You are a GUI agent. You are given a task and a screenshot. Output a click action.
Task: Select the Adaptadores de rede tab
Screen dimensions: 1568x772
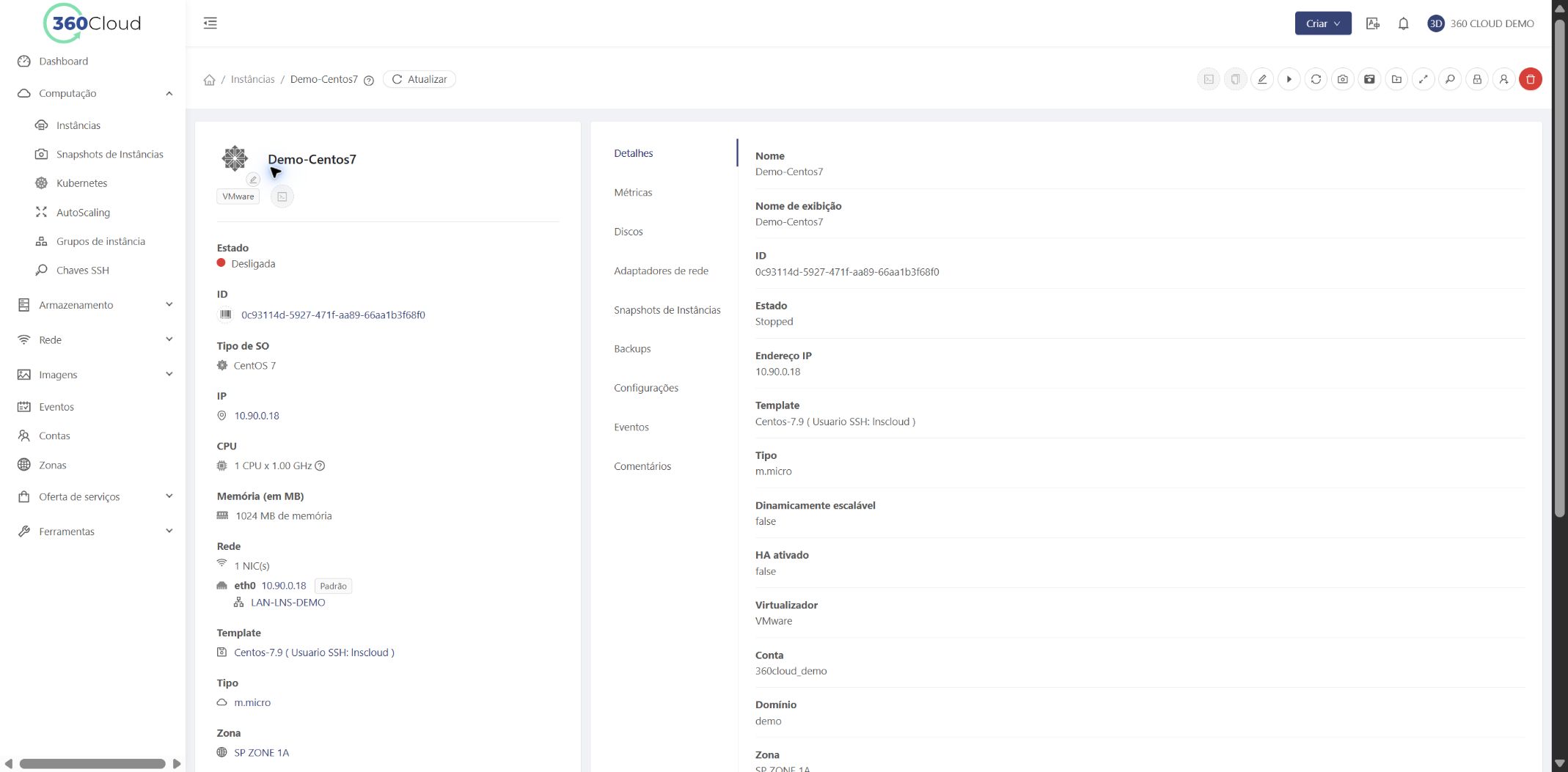(x=661, y=271)
